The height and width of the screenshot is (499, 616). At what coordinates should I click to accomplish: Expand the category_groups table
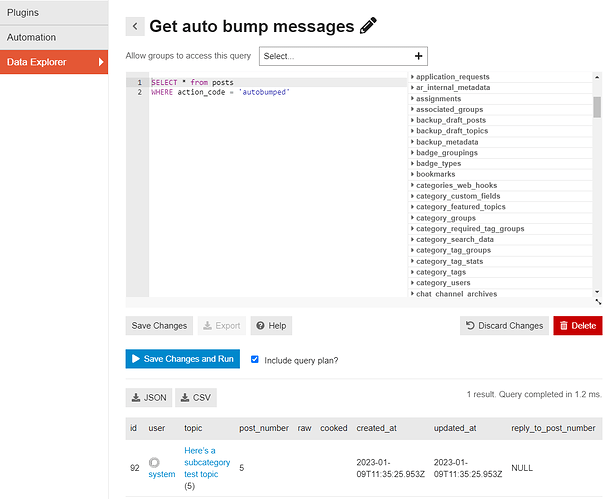pos(500,218)
